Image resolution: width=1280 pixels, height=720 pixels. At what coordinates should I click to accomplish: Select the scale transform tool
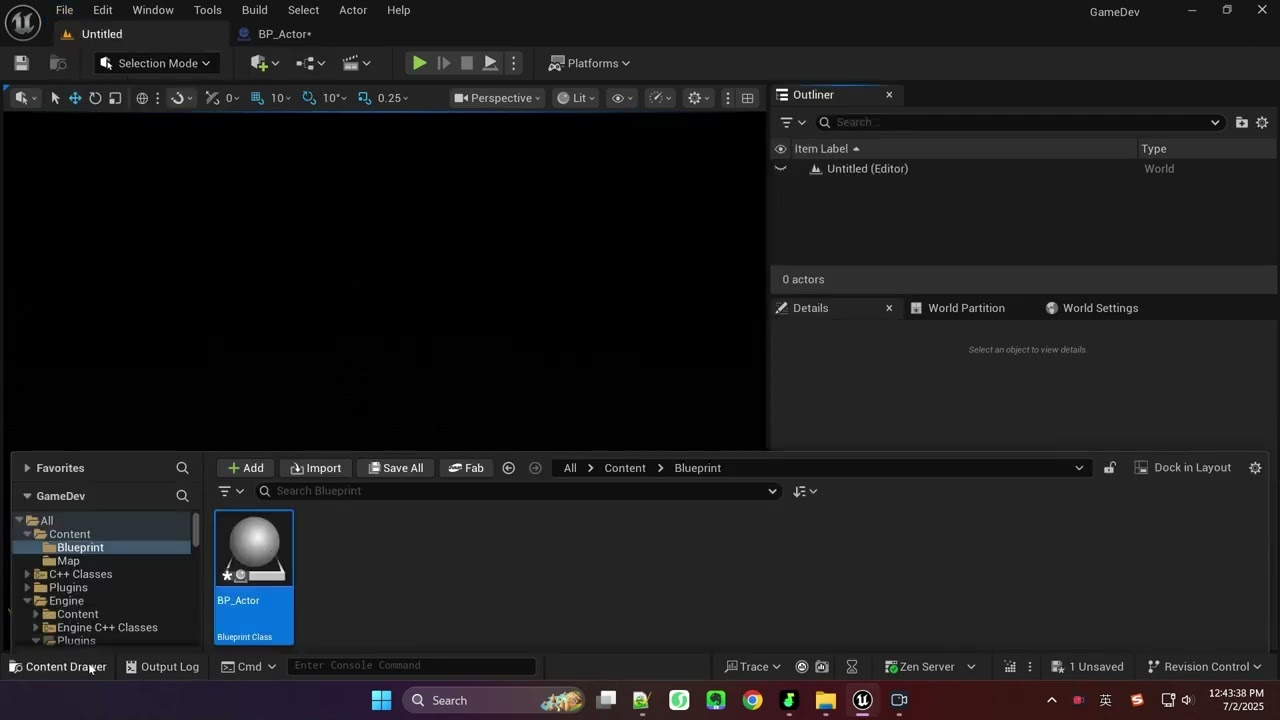click(x=115, y=98)
